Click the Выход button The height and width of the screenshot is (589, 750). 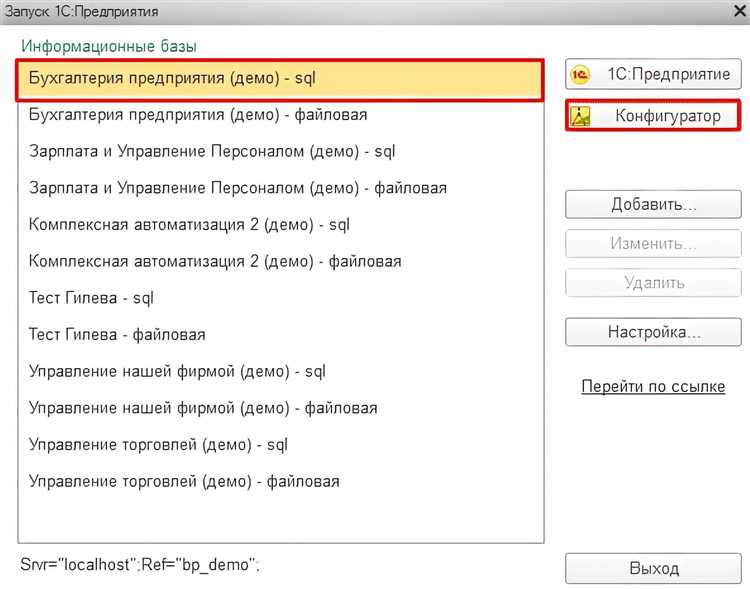(654, 568)
